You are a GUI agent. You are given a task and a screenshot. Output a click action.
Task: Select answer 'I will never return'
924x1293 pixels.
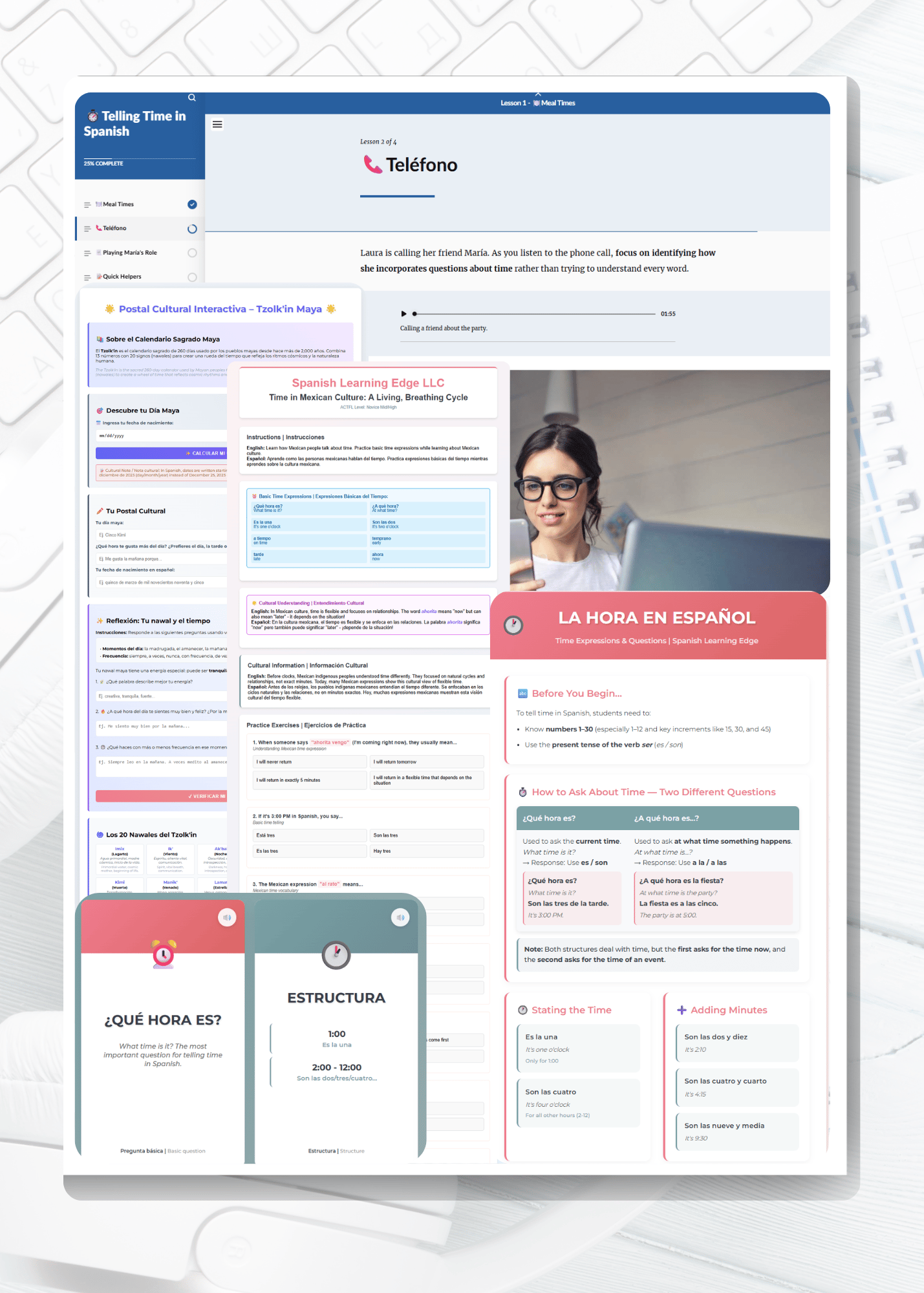[310, 762]
